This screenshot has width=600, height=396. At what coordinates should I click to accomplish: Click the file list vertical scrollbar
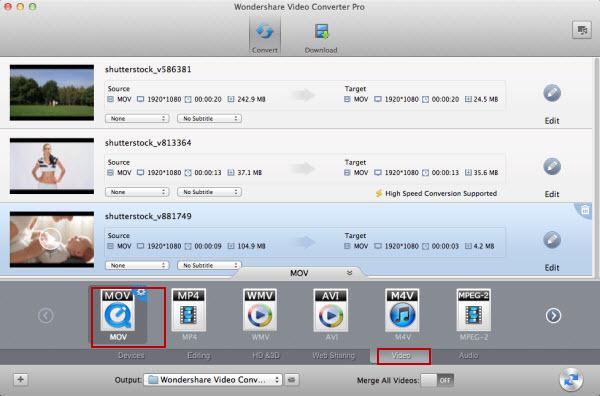click(x=596, y=168)
